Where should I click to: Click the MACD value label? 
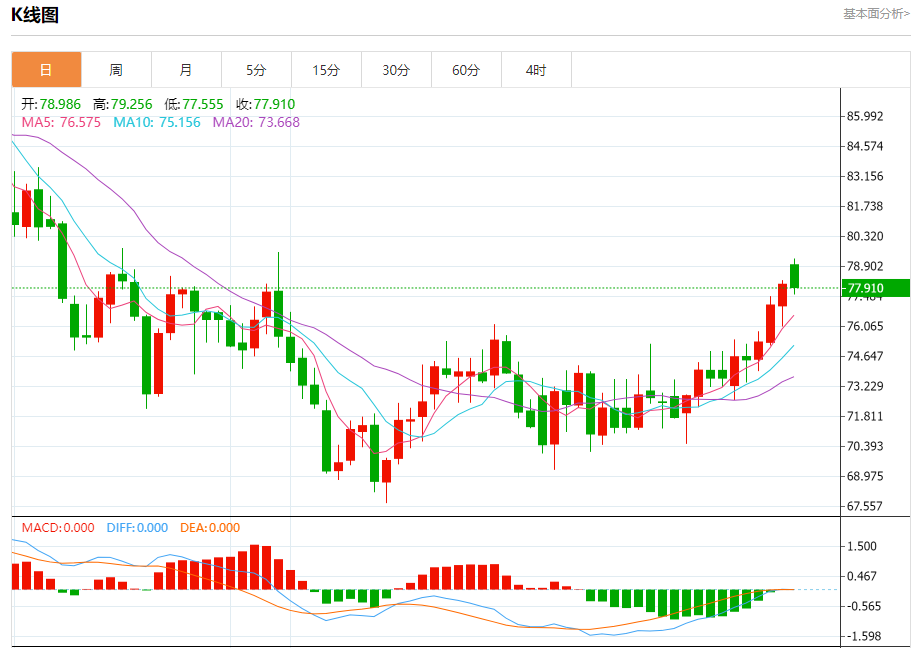click(58, 528)
